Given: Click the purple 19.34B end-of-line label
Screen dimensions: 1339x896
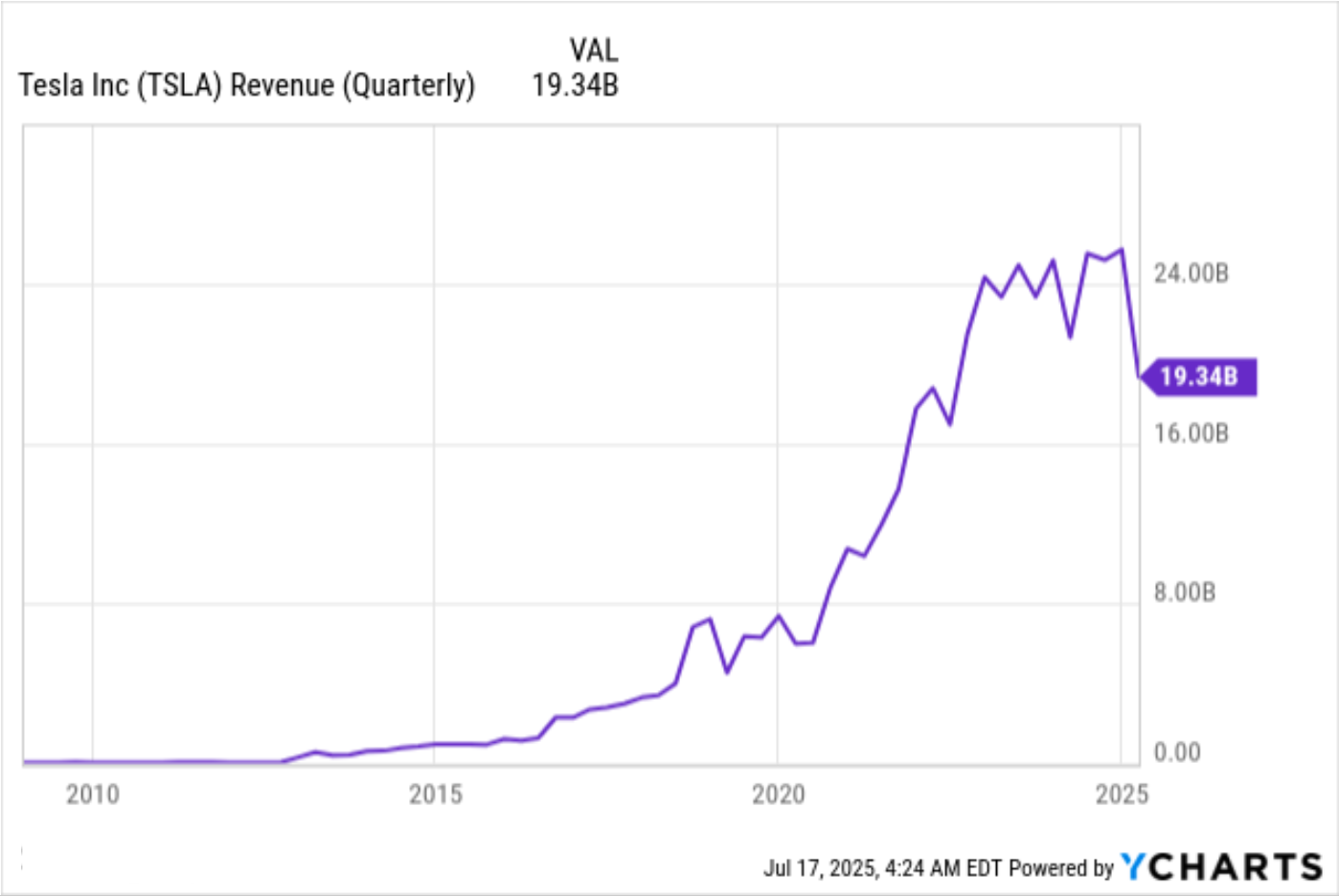Looking at the screenshot, I should point(1198,376).
